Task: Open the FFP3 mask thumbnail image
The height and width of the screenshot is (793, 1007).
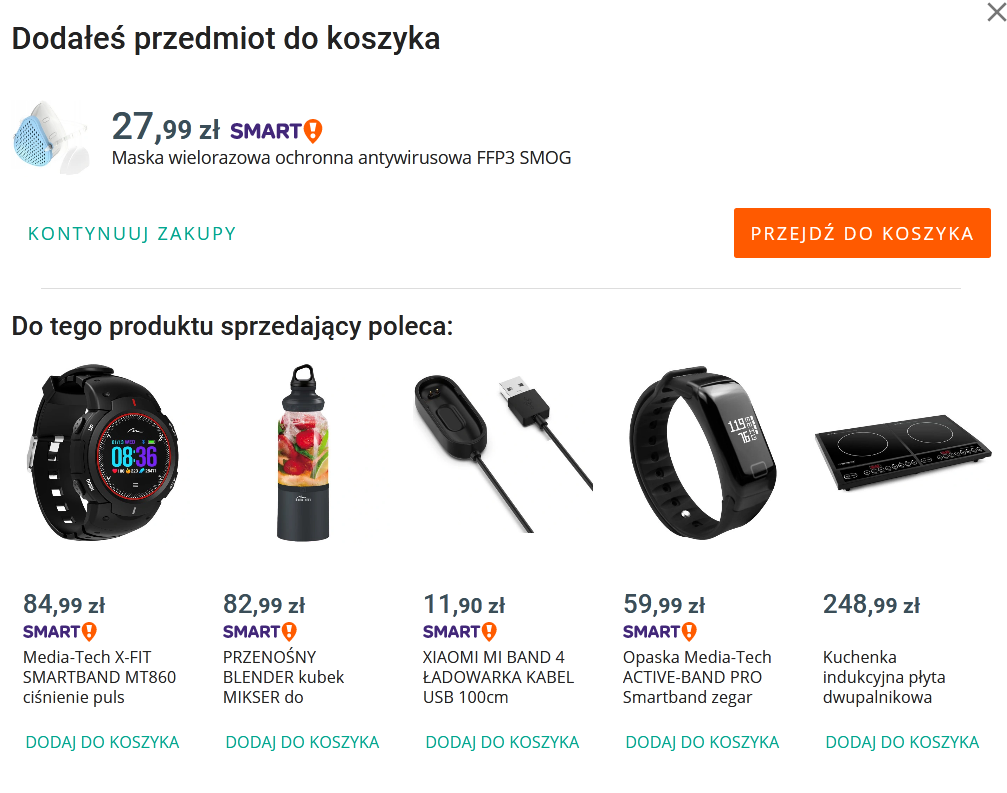Action: tap(51, 137)
